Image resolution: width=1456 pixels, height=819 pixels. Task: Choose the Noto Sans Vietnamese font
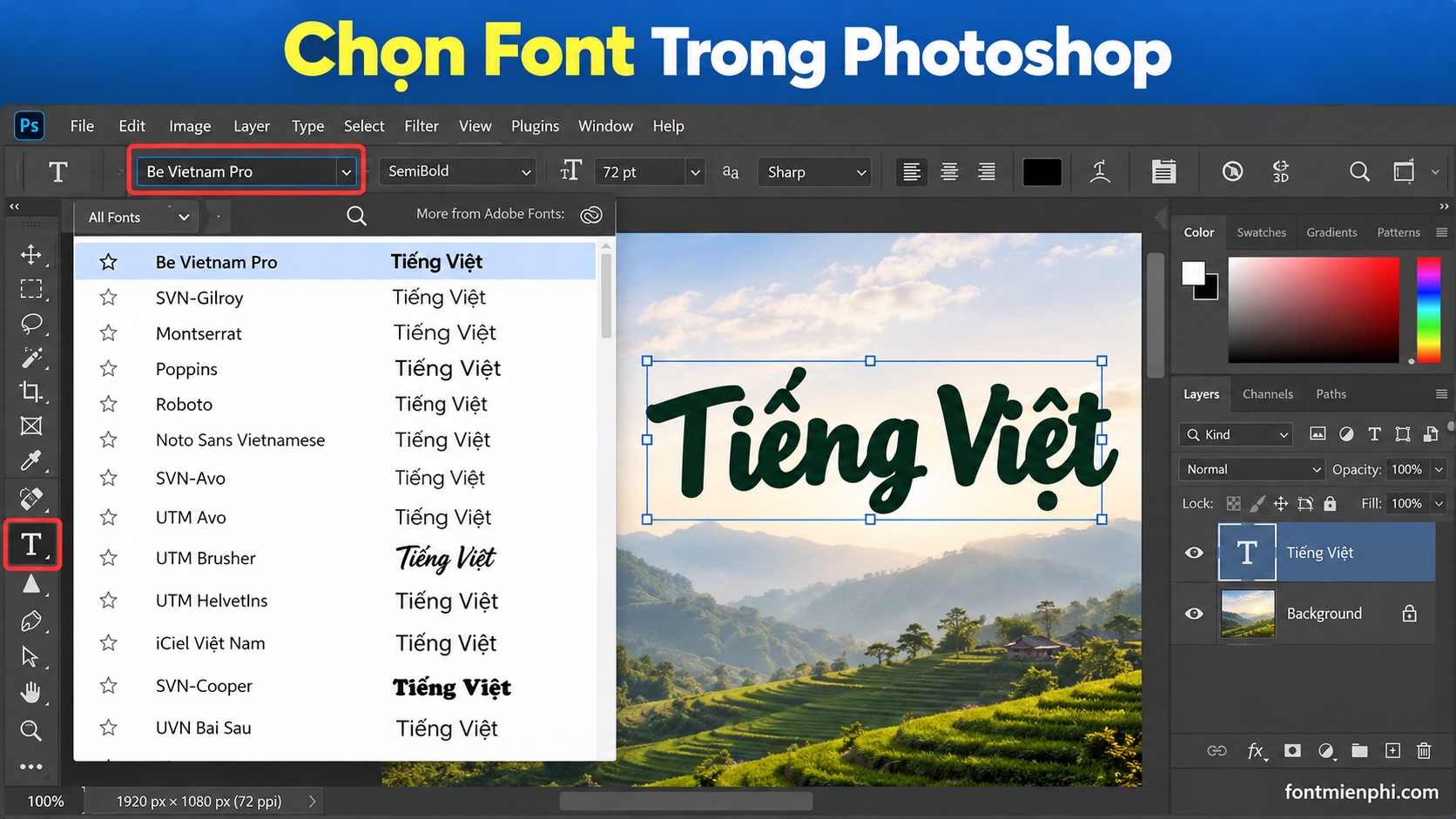coord(335,440)
